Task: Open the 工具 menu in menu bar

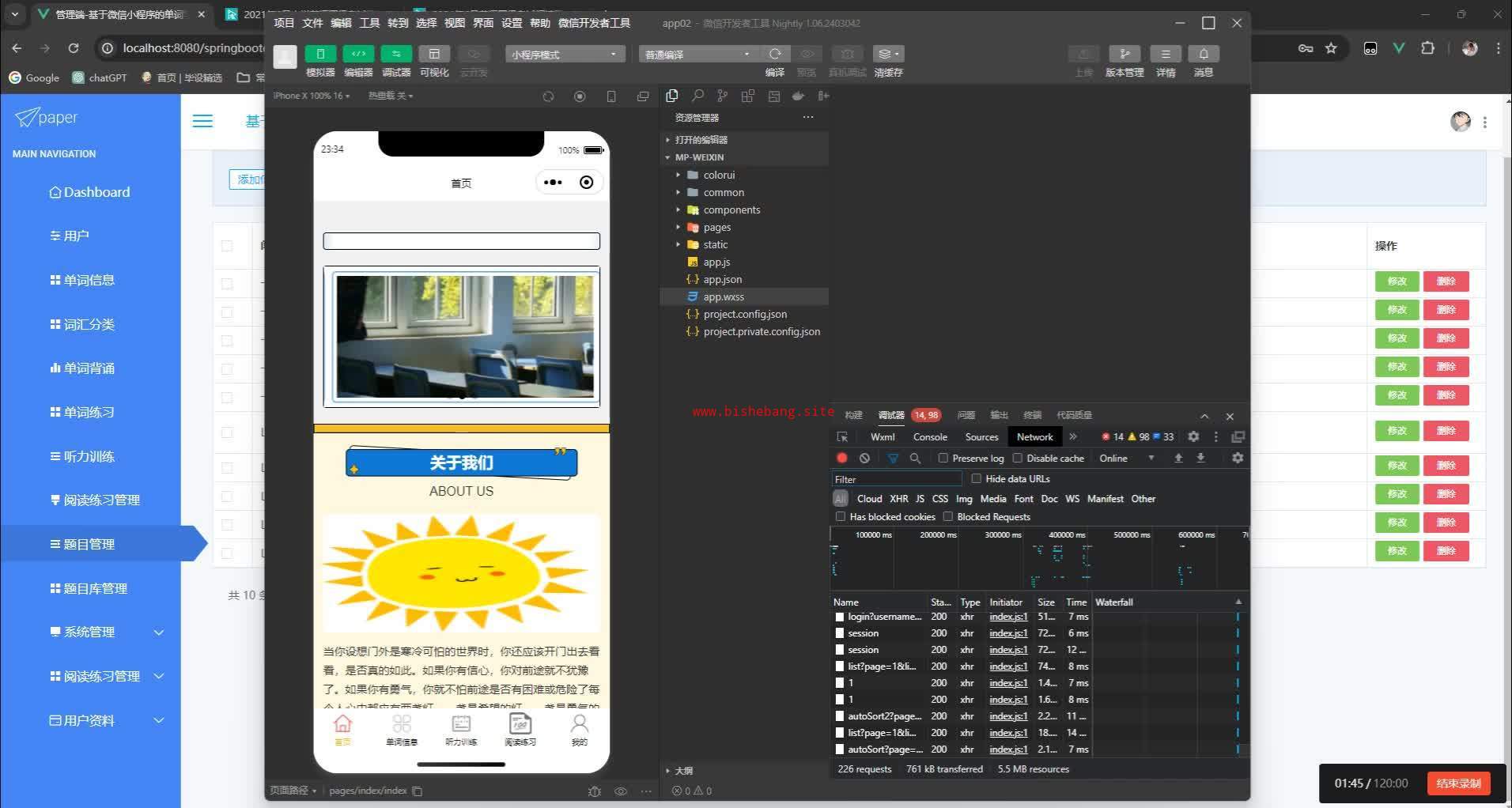Action: click(369, 23)
